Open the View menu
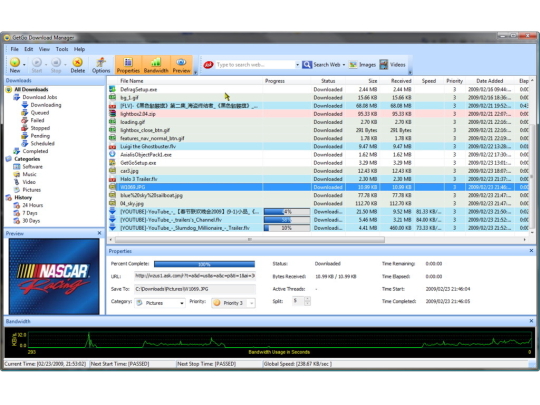Screen dimensions: 540x405 pyautogui.click(x=44, y=49)
